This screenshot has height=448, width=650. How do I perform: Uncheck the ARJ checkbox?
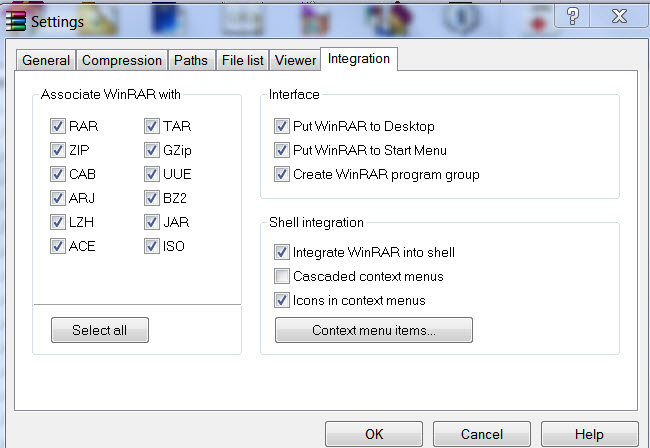(58, 198)
